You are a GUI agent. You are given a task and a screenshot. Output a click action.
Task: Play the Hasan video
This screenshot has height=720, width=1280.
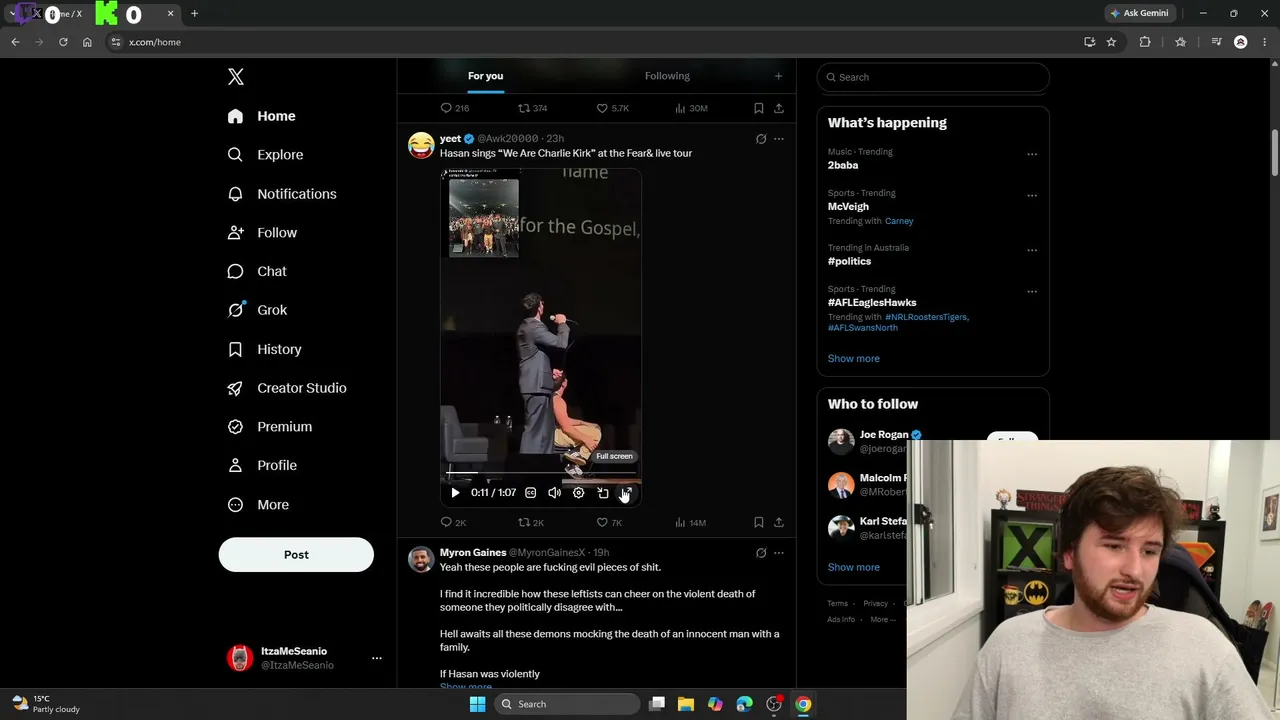coord(455,493)
